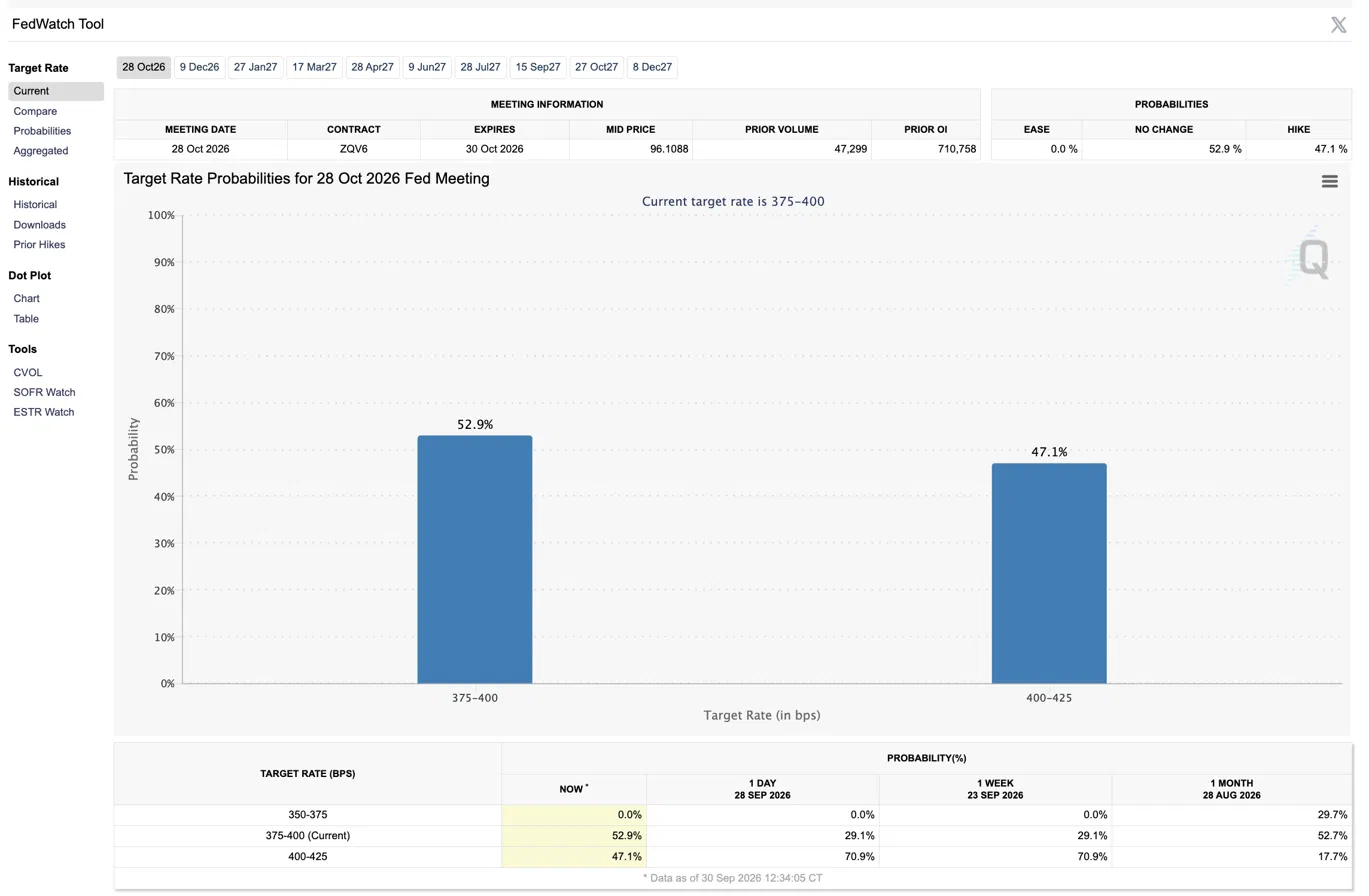
Task: Click the ZQV6 contract cell
Action: pyautogui.click(x=354, y=149)
